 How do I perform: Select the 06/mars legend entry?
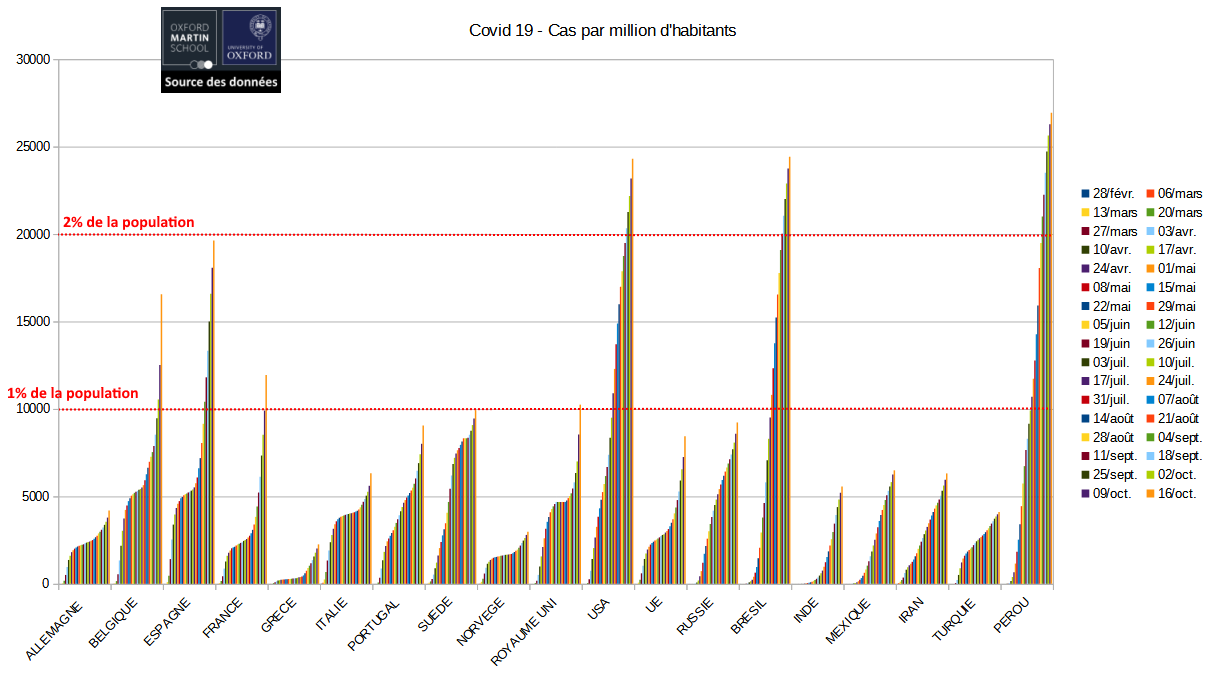click(1180, 194)
